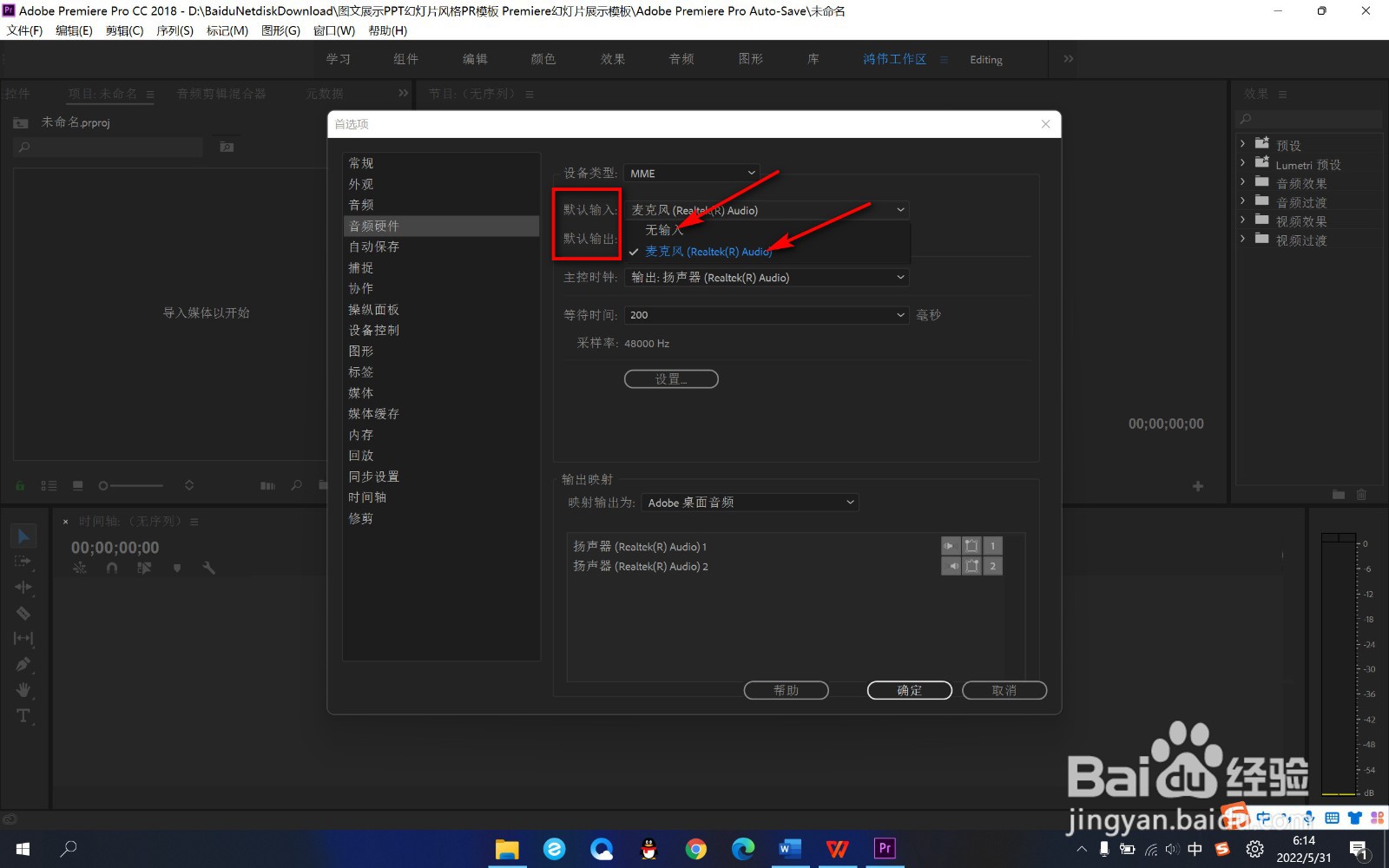The image size is (1389, 868).
Task: Open timeline display settings wrench
Action: [208, 568]
